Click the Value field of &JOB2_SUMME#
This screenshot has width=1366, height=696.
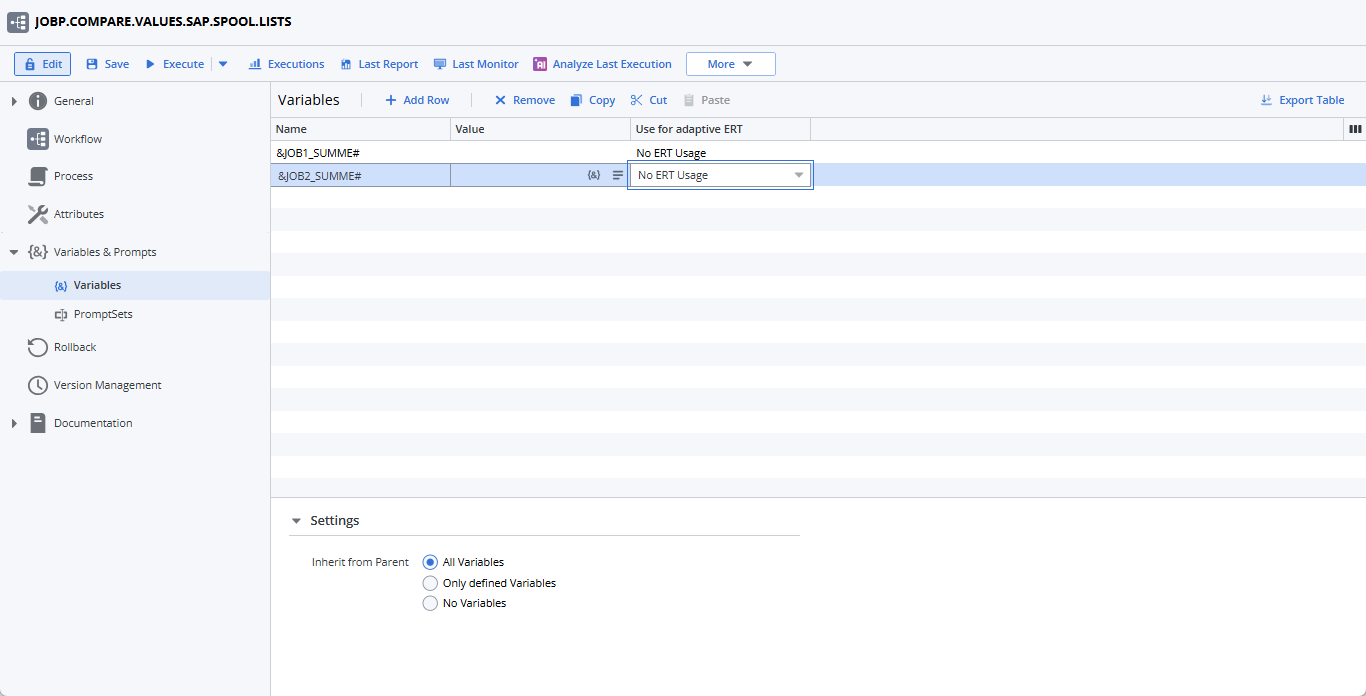point(520,174)
